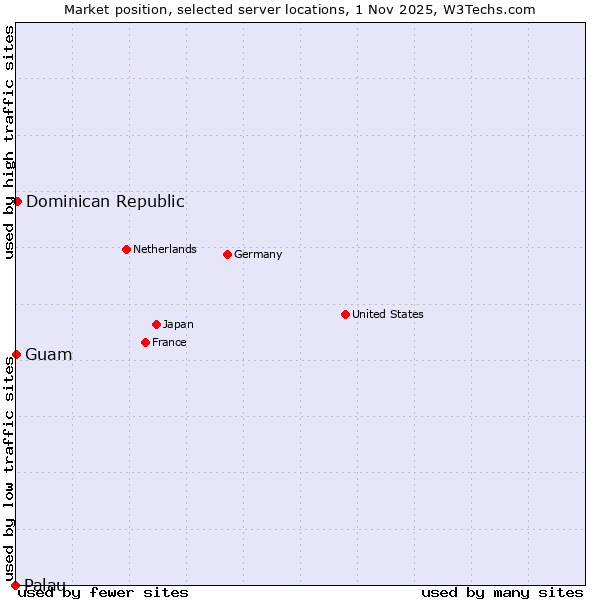Select the France red diamond marker

(x=145, y=342)
